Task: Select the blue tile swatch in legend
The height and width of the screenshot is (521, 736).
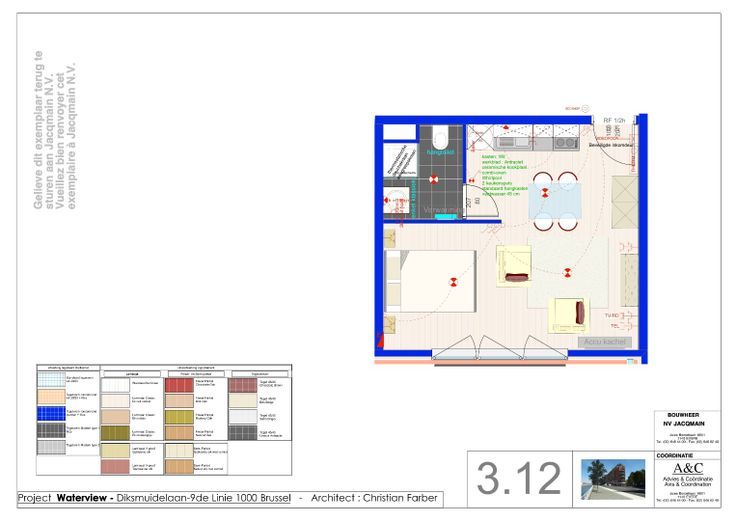Action: (52, 411)
